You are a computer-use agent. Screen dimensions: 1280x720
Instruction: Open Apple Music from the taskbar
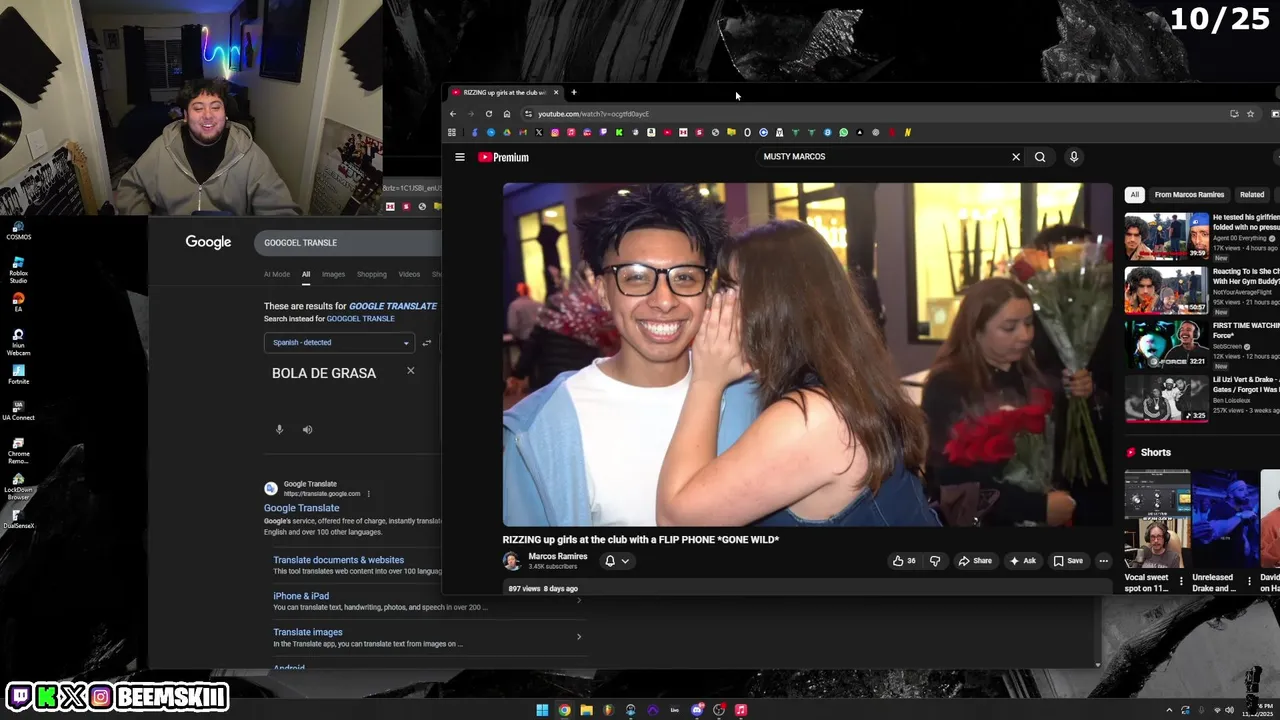[741, 710]
